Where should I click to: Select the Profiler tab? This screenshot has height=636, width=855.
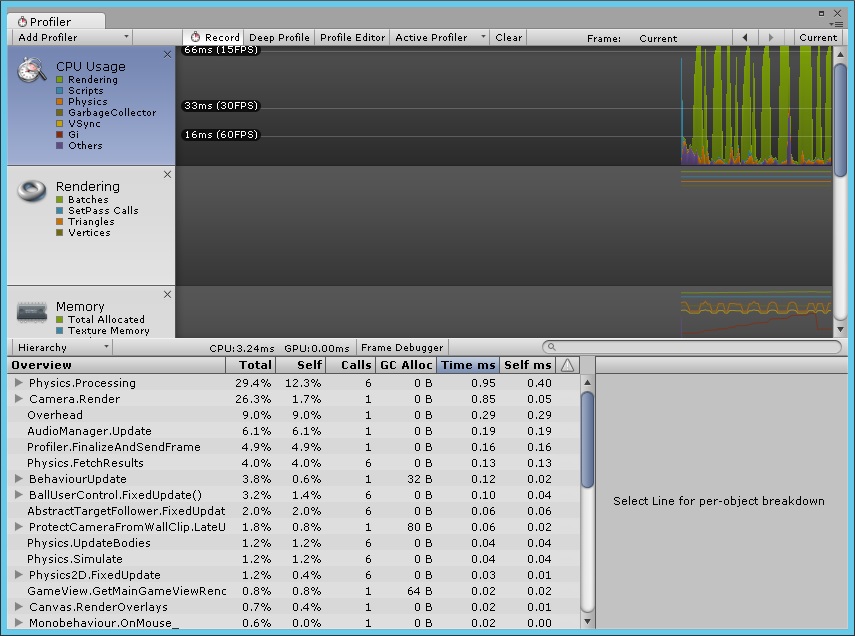coord(56,21)
